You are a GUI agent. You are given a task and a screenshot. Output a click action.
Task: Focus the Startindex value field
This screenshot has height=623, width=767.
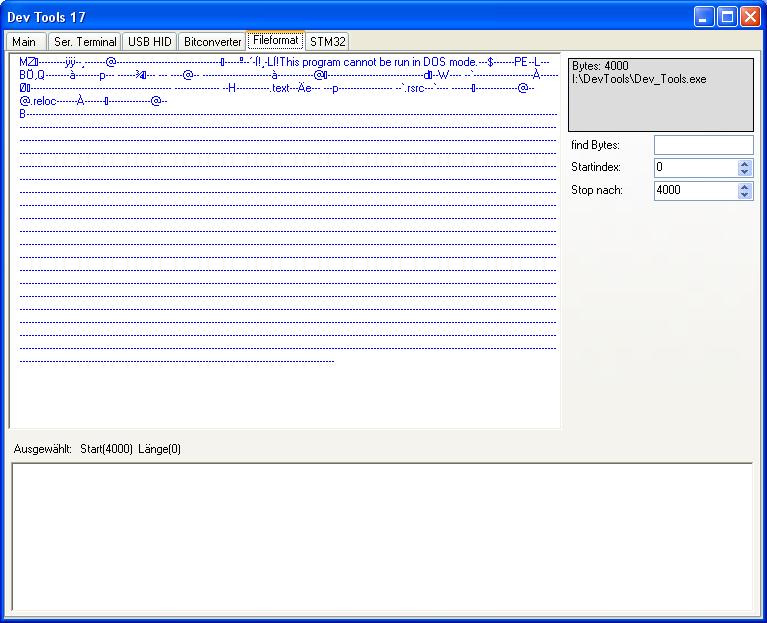695,168
